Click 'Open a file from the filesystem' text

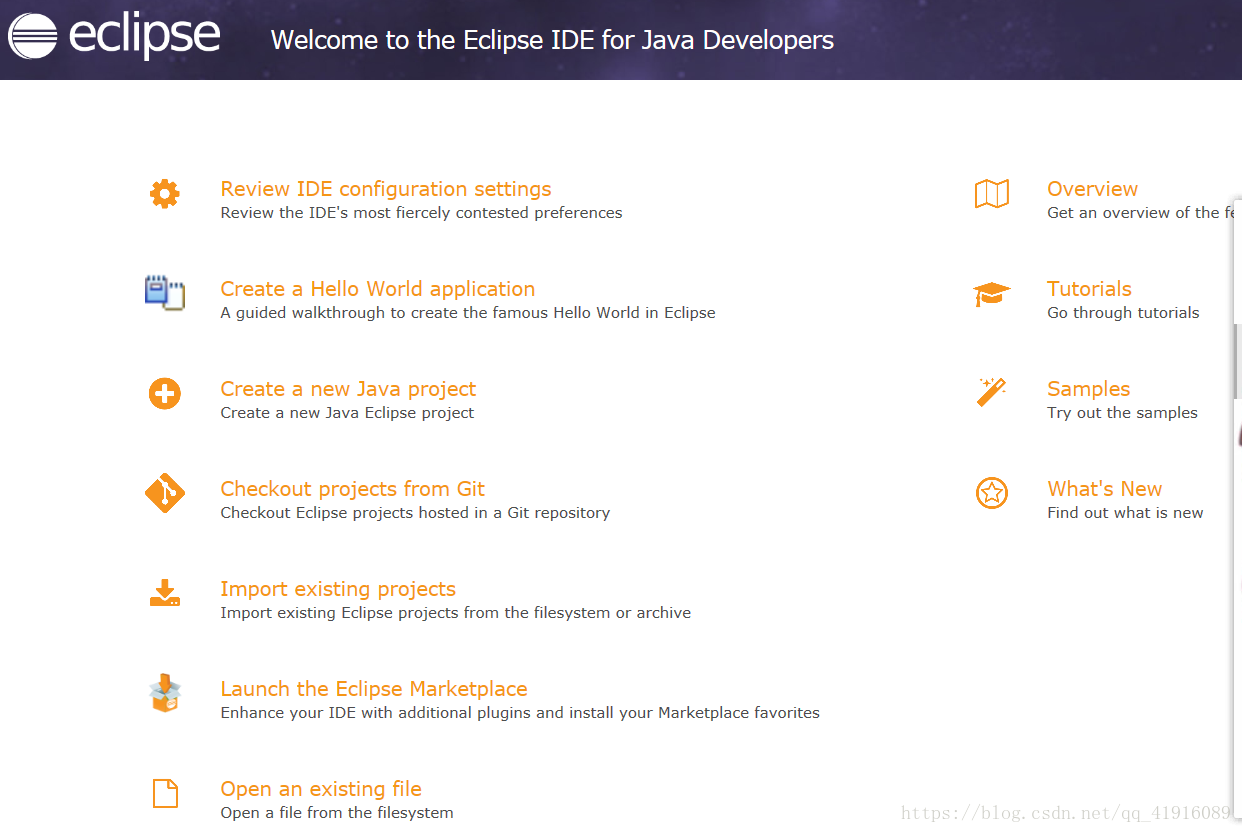(x=337, y=813)
